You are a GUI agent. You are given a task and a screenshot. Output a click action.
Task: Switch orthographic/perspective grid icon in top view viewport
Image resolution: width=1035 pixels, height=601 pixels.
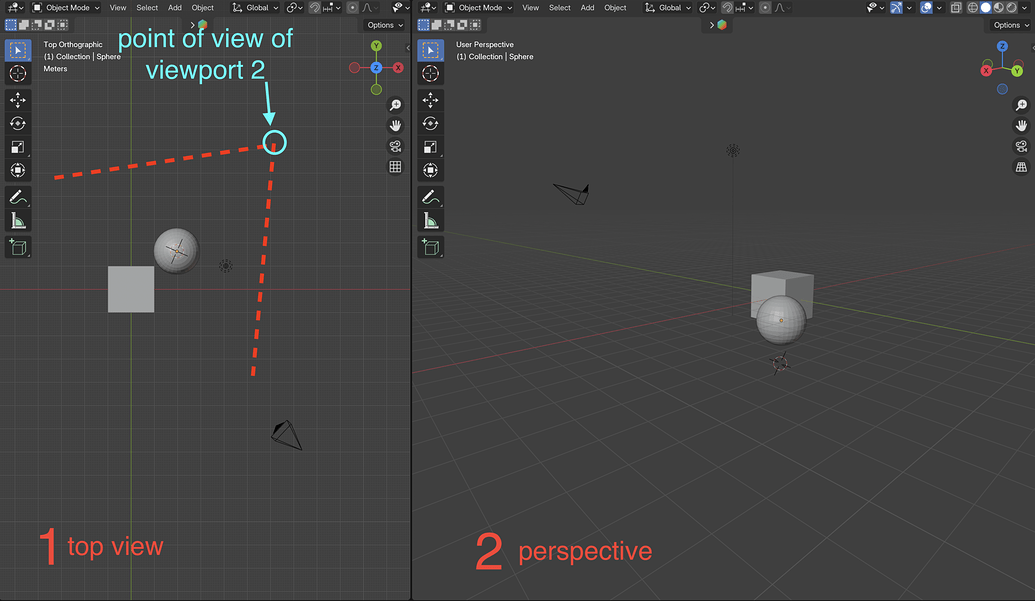pyautogui.click(x=395, y=167)
